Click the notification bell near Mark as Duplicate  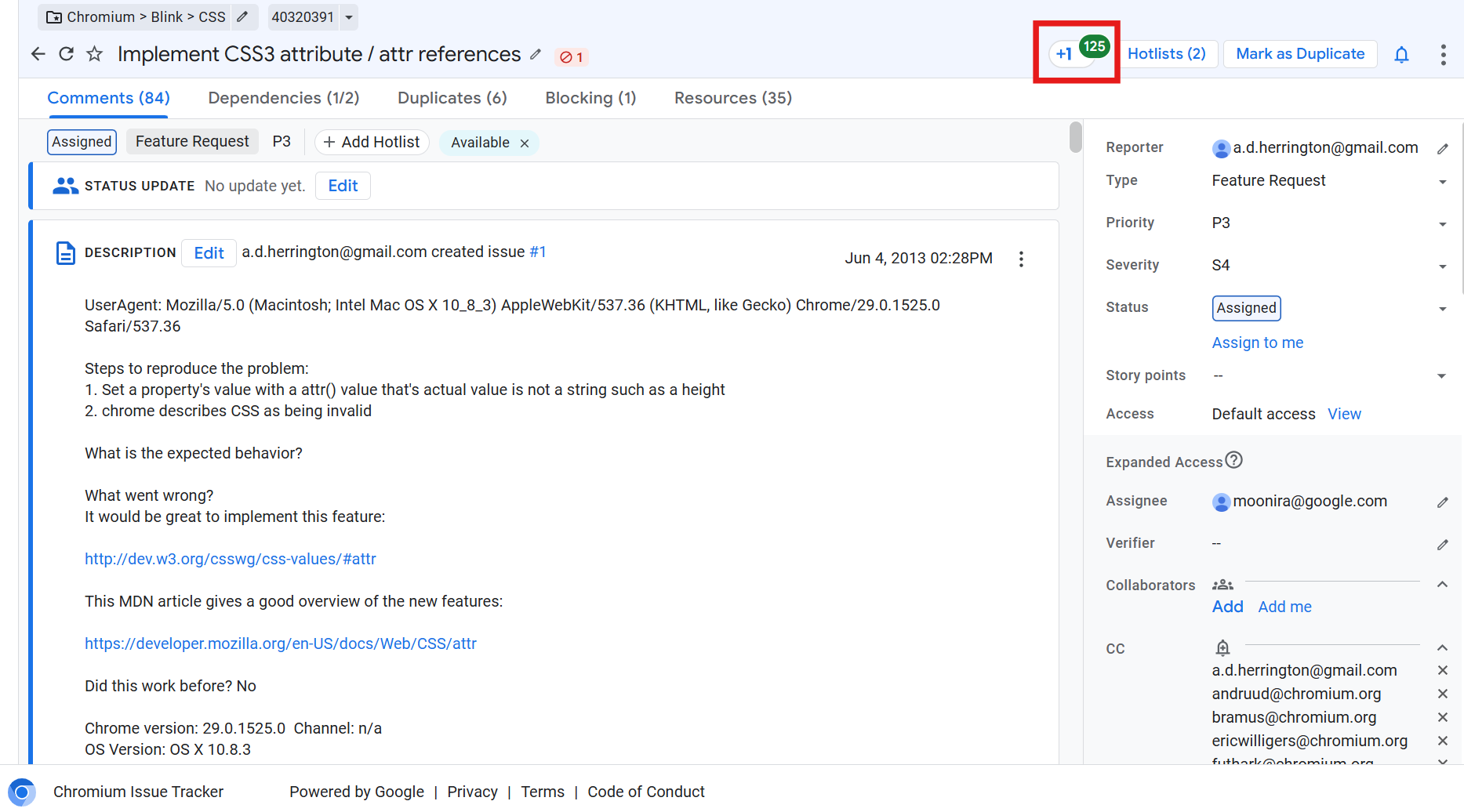coord(1402,54)
